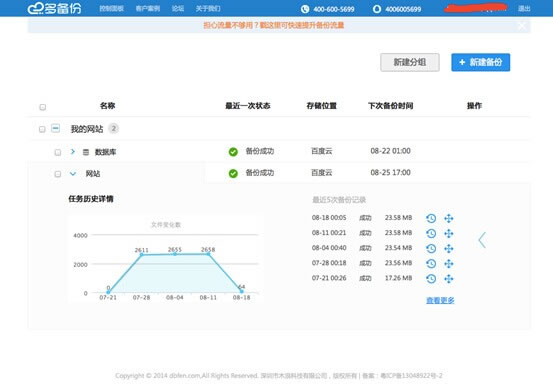553x387 pixels.
Task: Click the 2611 data point on chart
Action: click(141, 254)
